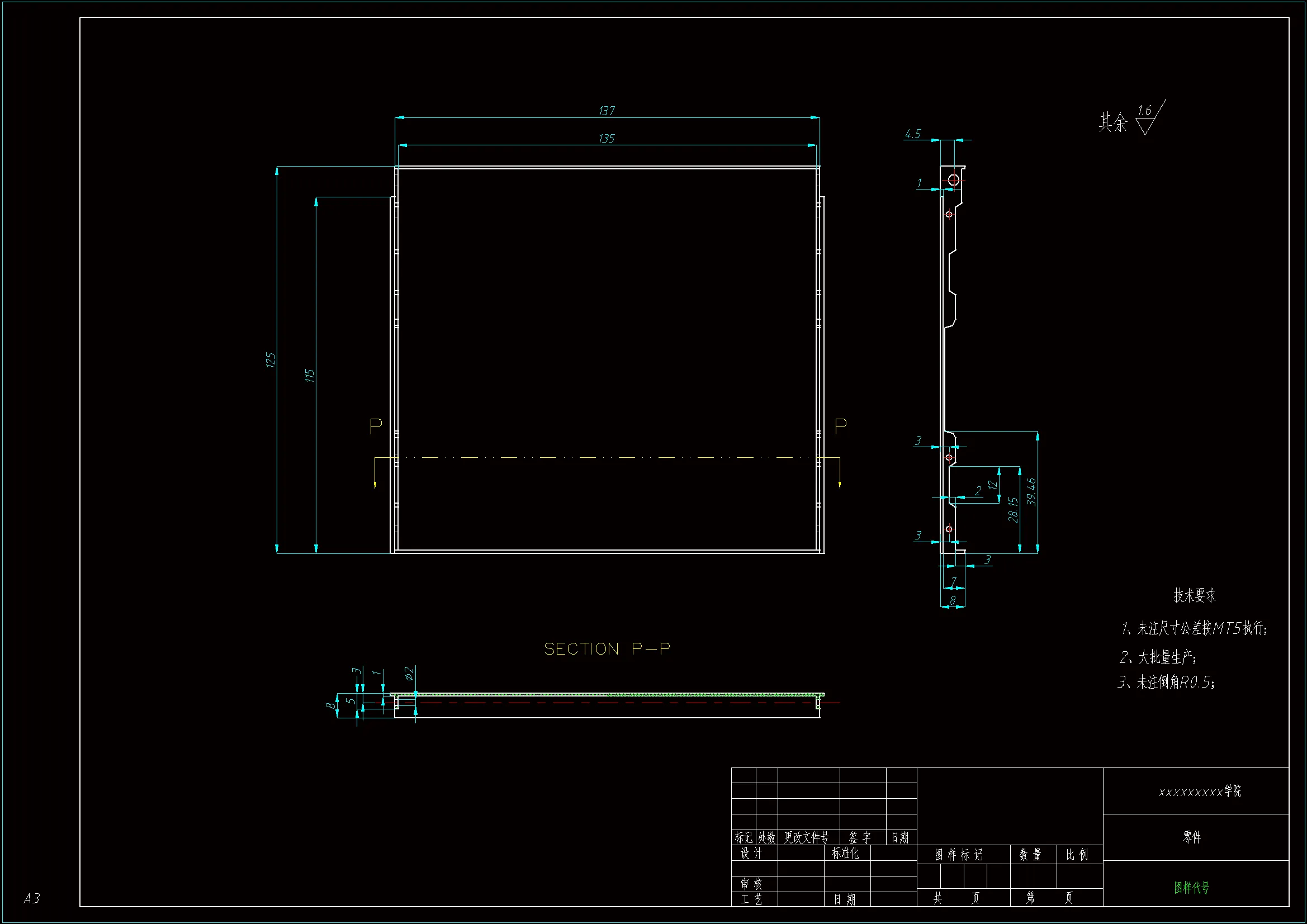Select the R0.5 chamfer requirement line
Screen dimensions: 1307x924
click(x=1166, y=682)
